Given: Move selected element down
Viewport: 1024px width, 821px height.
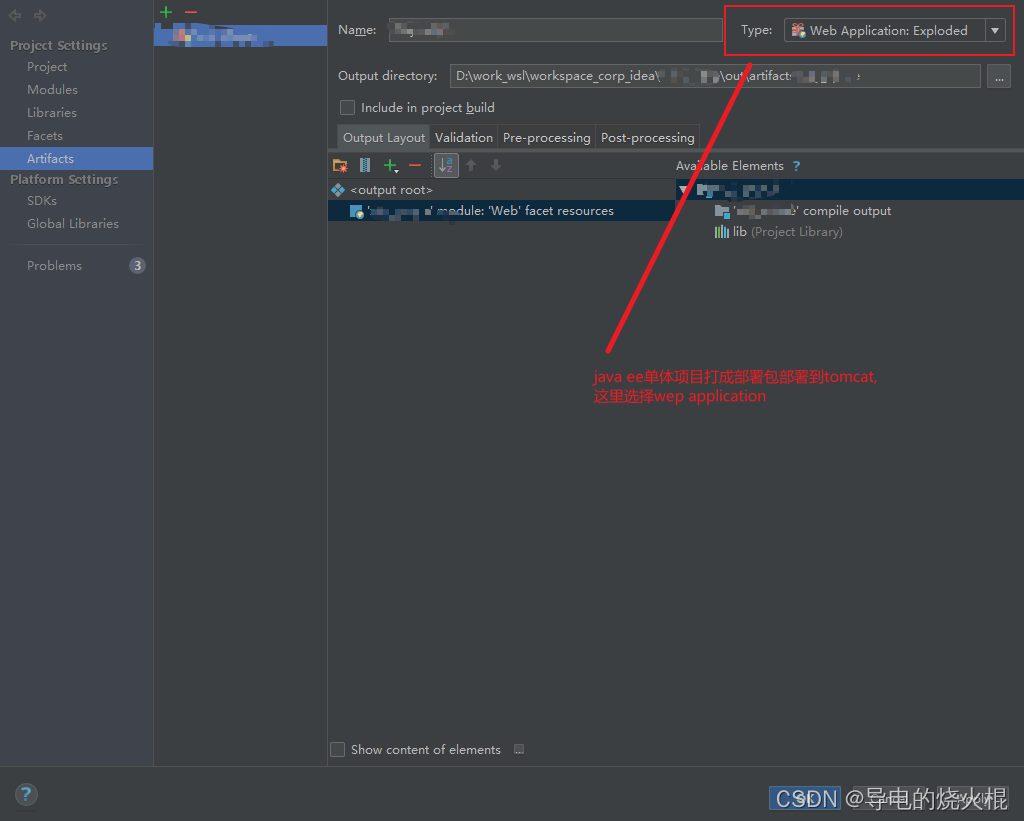Looking at the screenshot, I should click(x=496, y=165).
